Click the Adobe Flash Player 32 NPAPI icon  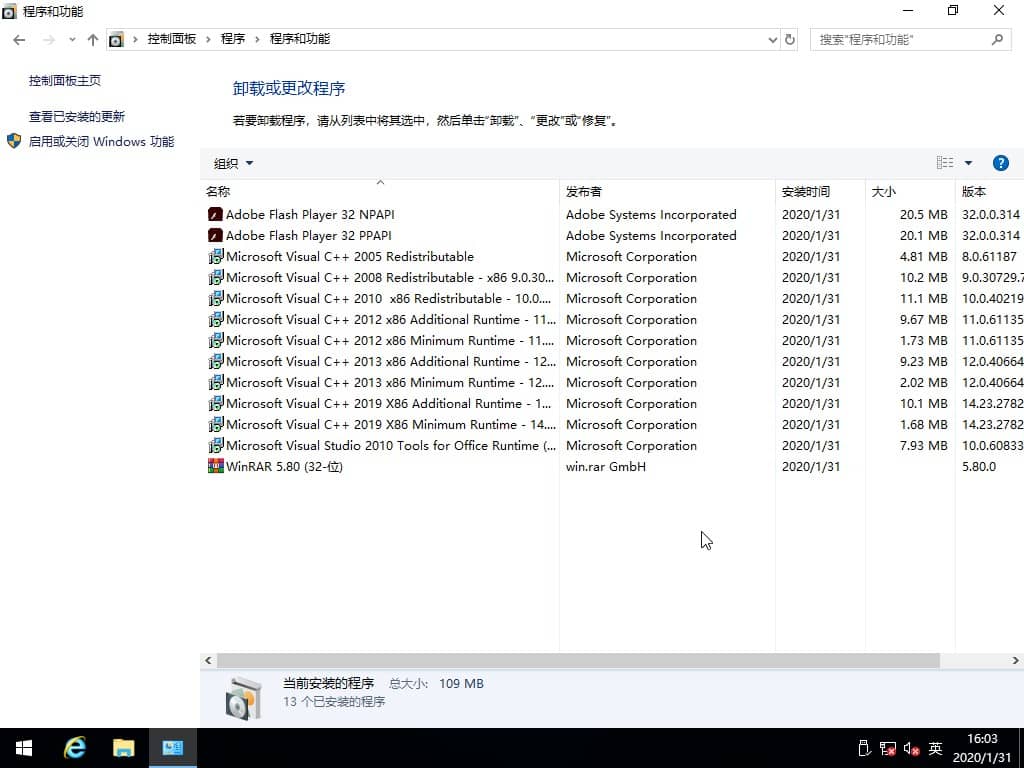(x=216, y=214)
